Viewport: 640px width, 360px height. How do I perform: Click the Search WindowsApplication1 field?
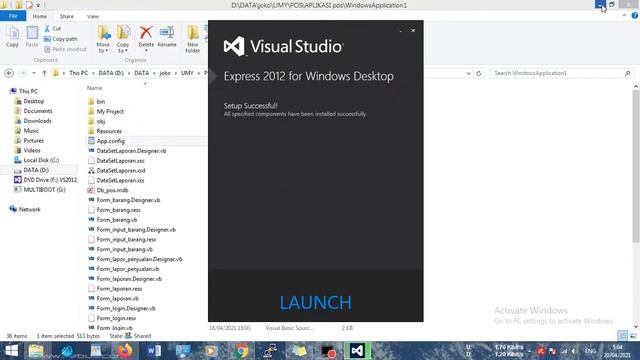coord(561,73)
